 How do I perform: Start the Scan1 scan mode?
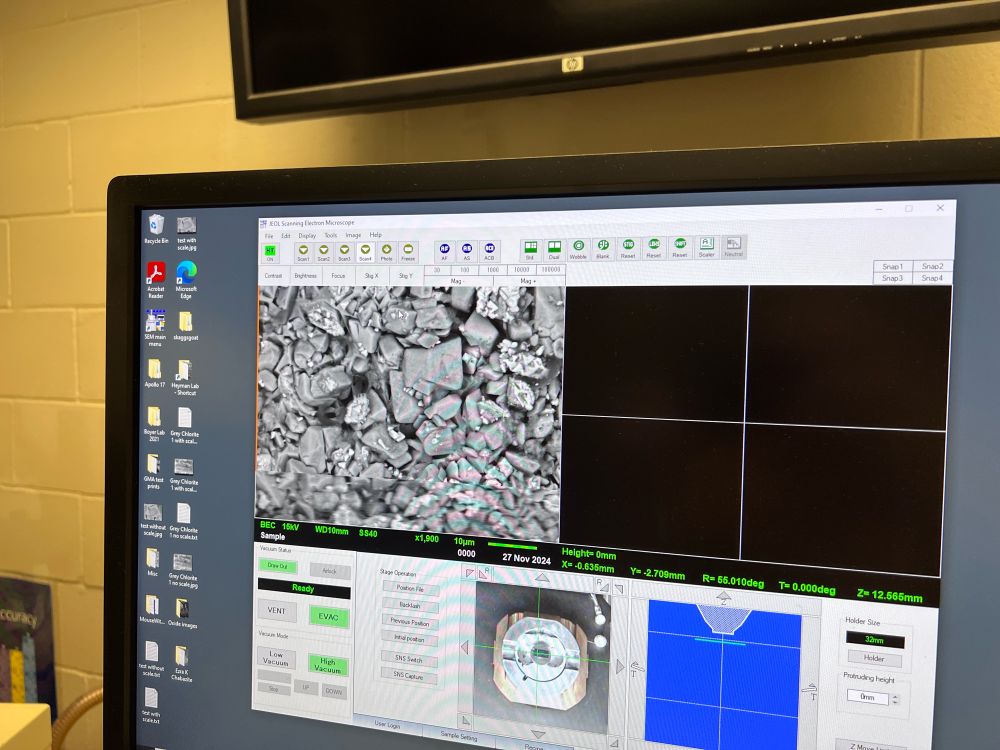[x=304, y=253]
